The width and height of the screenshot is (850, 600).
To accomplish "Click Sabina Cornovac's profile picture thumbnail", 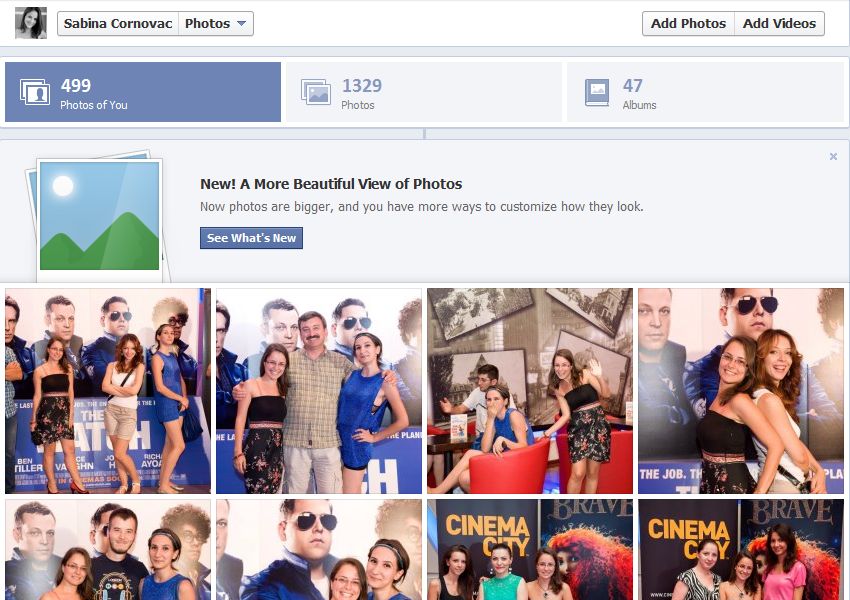I will point(31,23).
